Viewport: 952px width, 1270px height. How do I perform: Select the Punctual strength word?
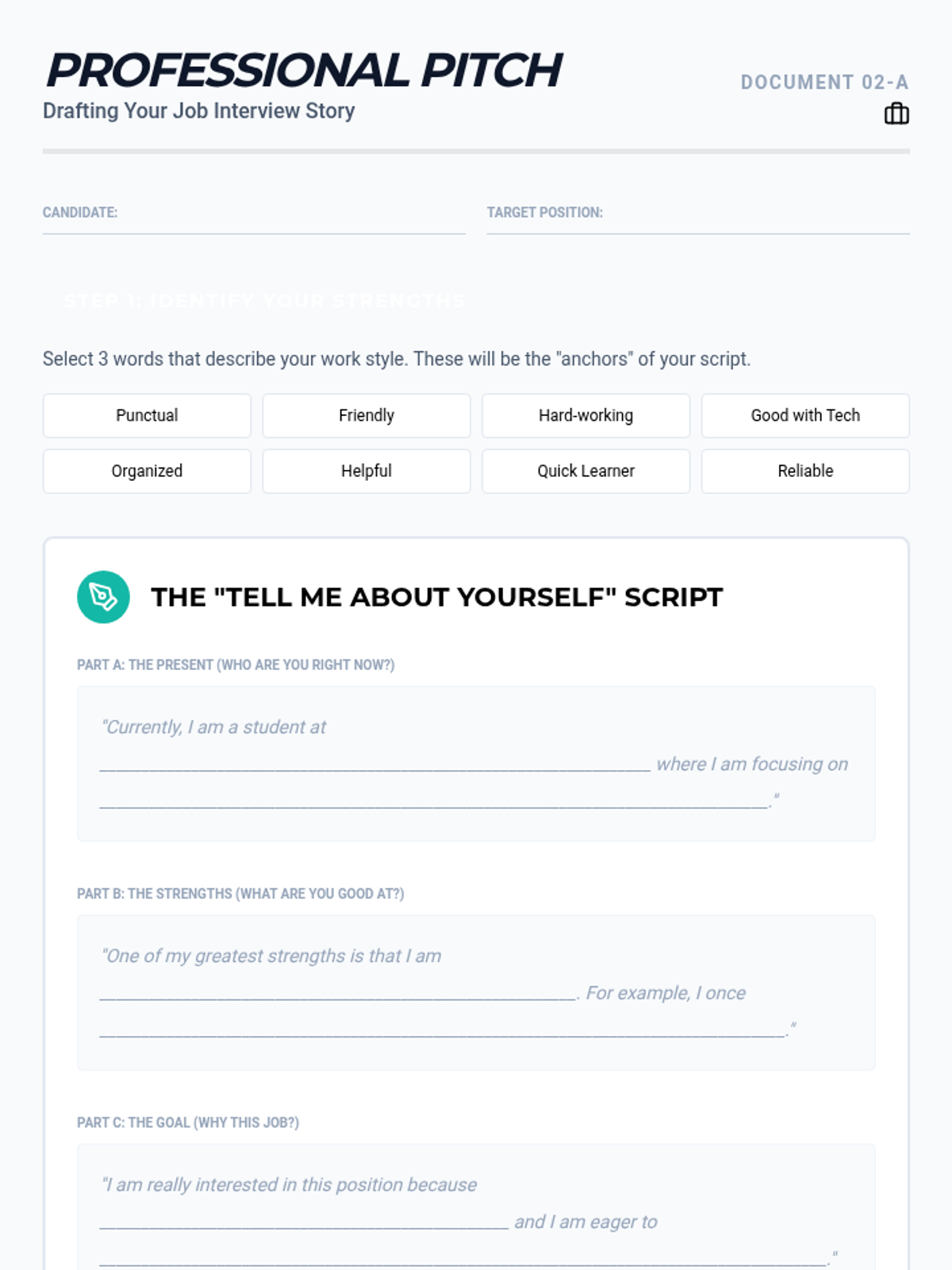147,415
